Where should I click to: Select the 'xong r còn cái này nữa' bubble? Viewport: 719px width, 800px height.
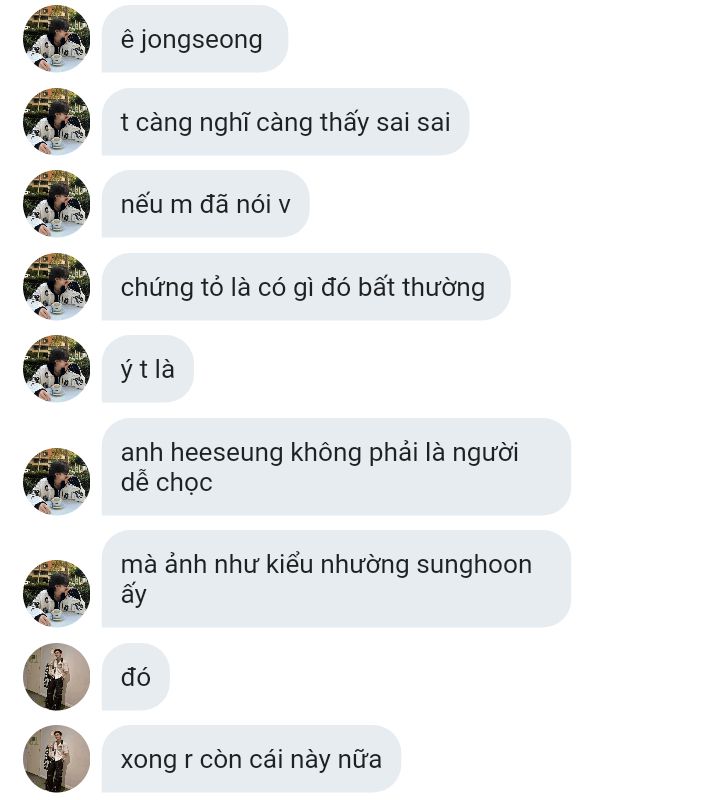tap(251, 759)
